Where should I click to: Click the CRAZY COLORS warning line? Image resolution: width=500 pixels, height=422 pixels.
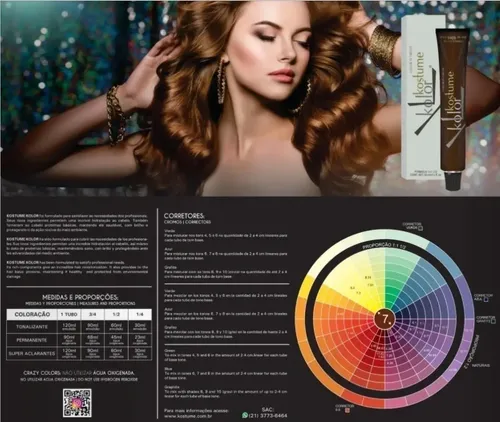pos(79,373)
